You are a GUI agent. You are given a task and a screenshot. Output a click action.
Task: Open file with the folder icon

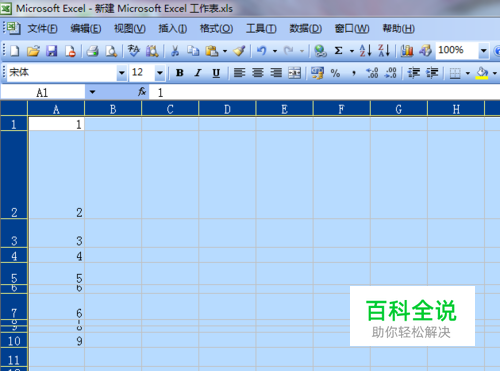point(33,51)
